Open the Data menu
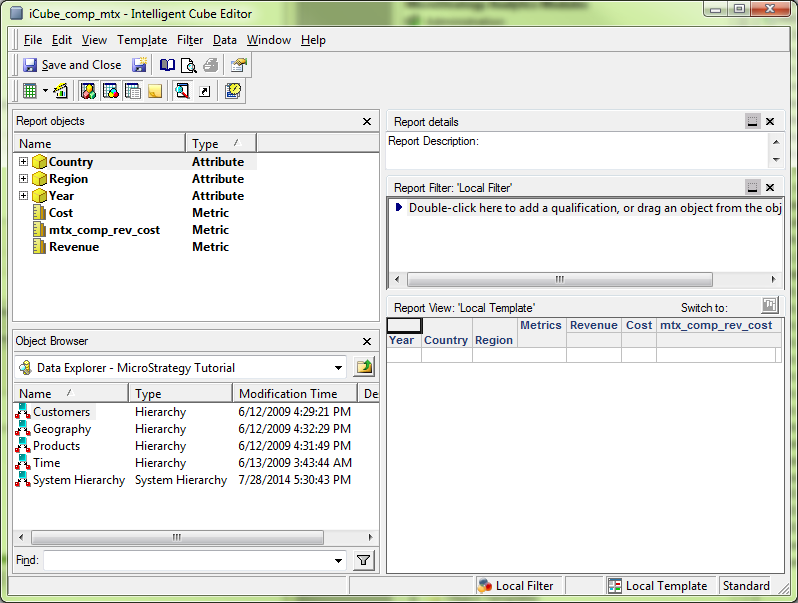This screenshot has height=603, width=798. (x=225, y=40)
